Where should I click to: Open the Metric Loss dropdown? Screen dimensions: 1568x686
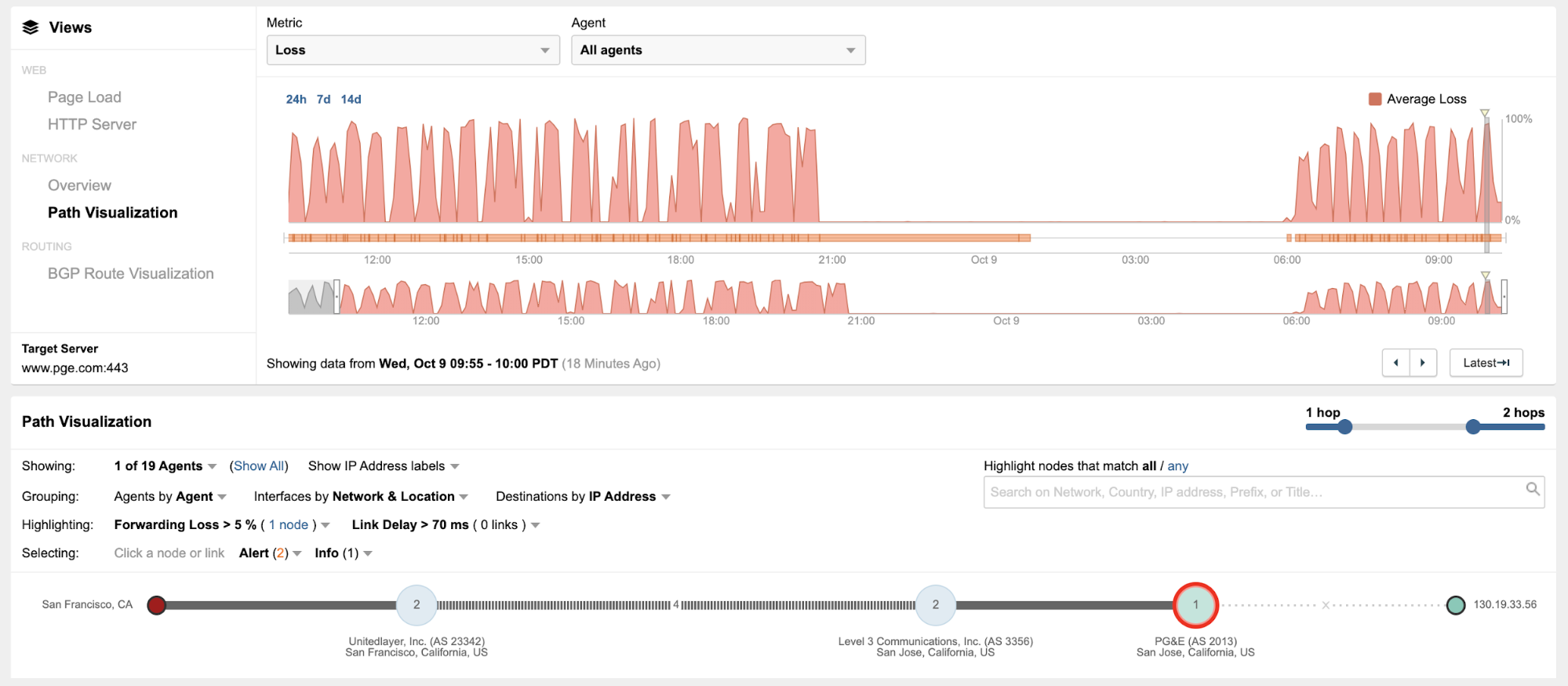pos(413,50)
